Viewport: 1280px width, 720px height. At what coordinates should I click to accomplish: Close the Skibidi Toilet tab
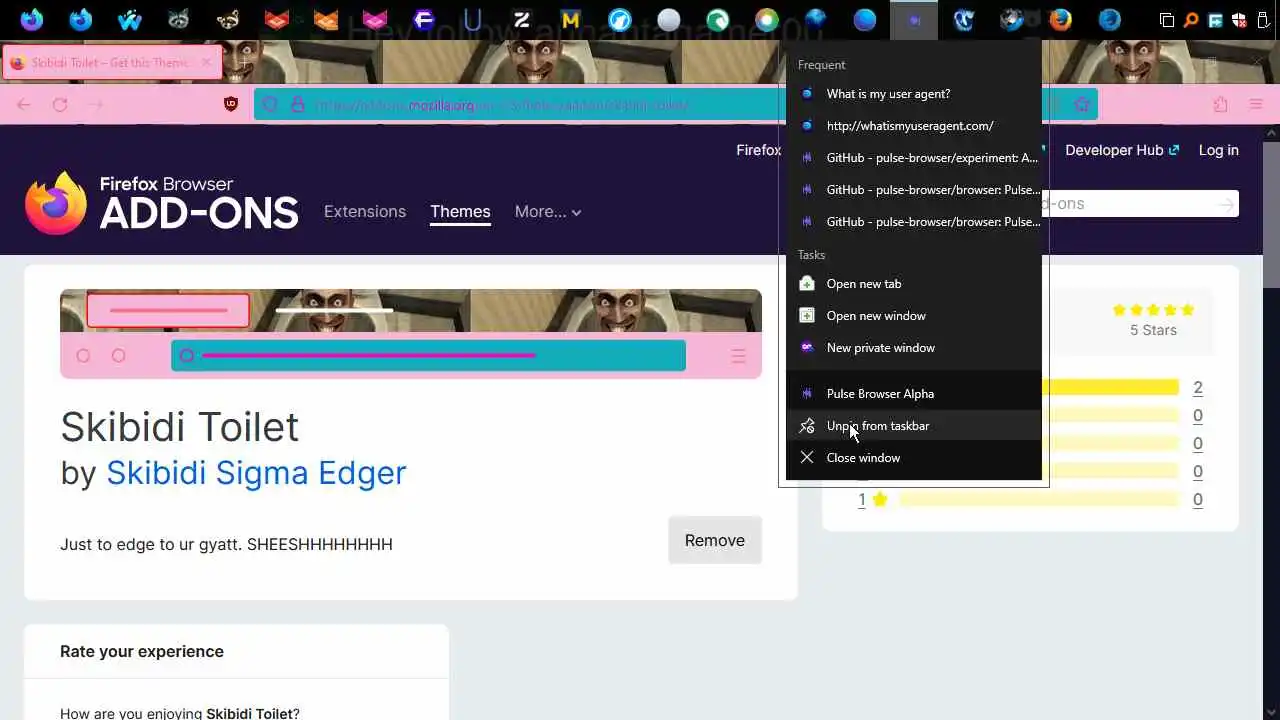point(206,62)
